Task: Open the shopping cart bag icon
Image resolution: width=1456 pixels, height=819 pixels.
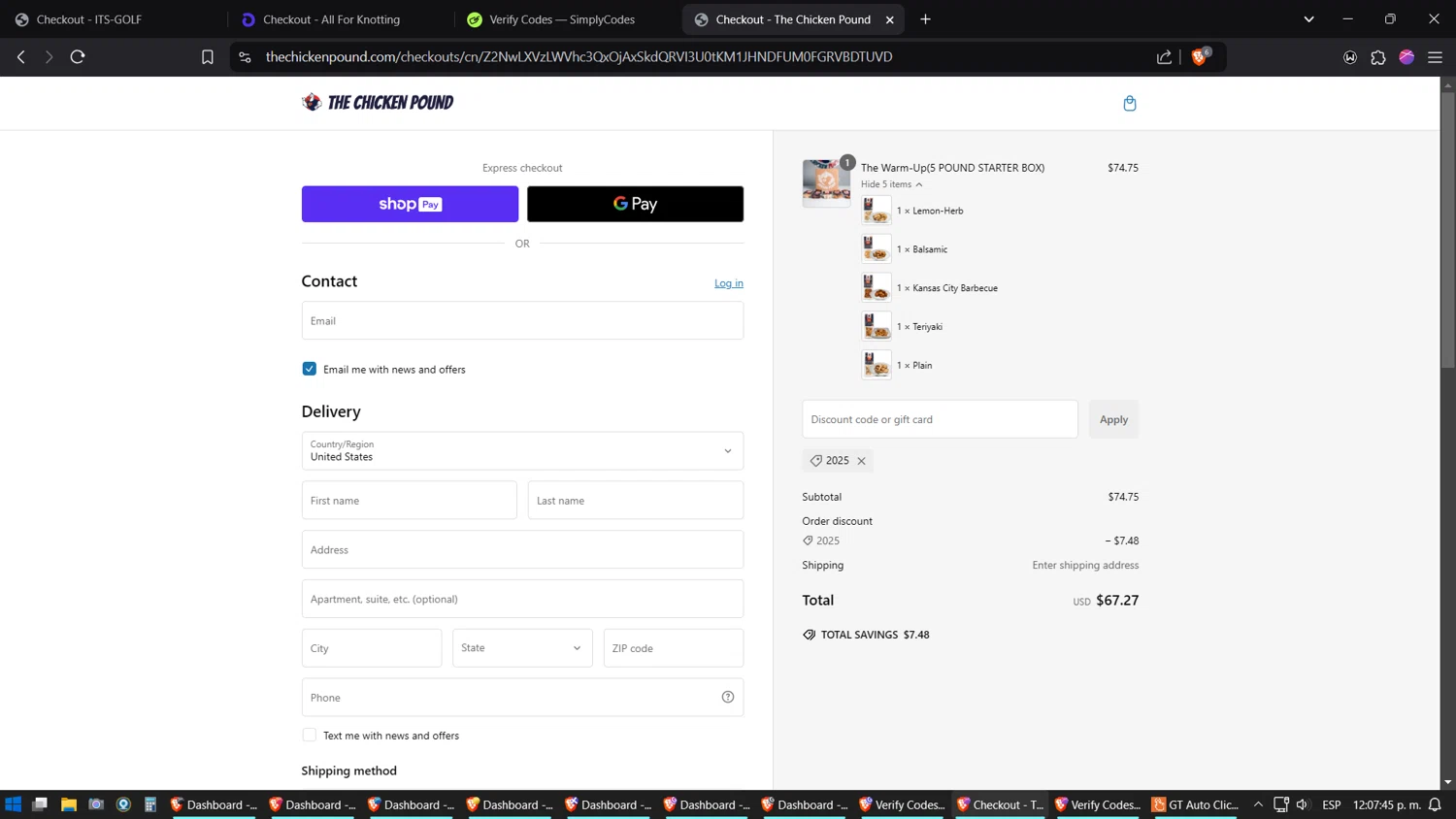Action: (1129, 103)
